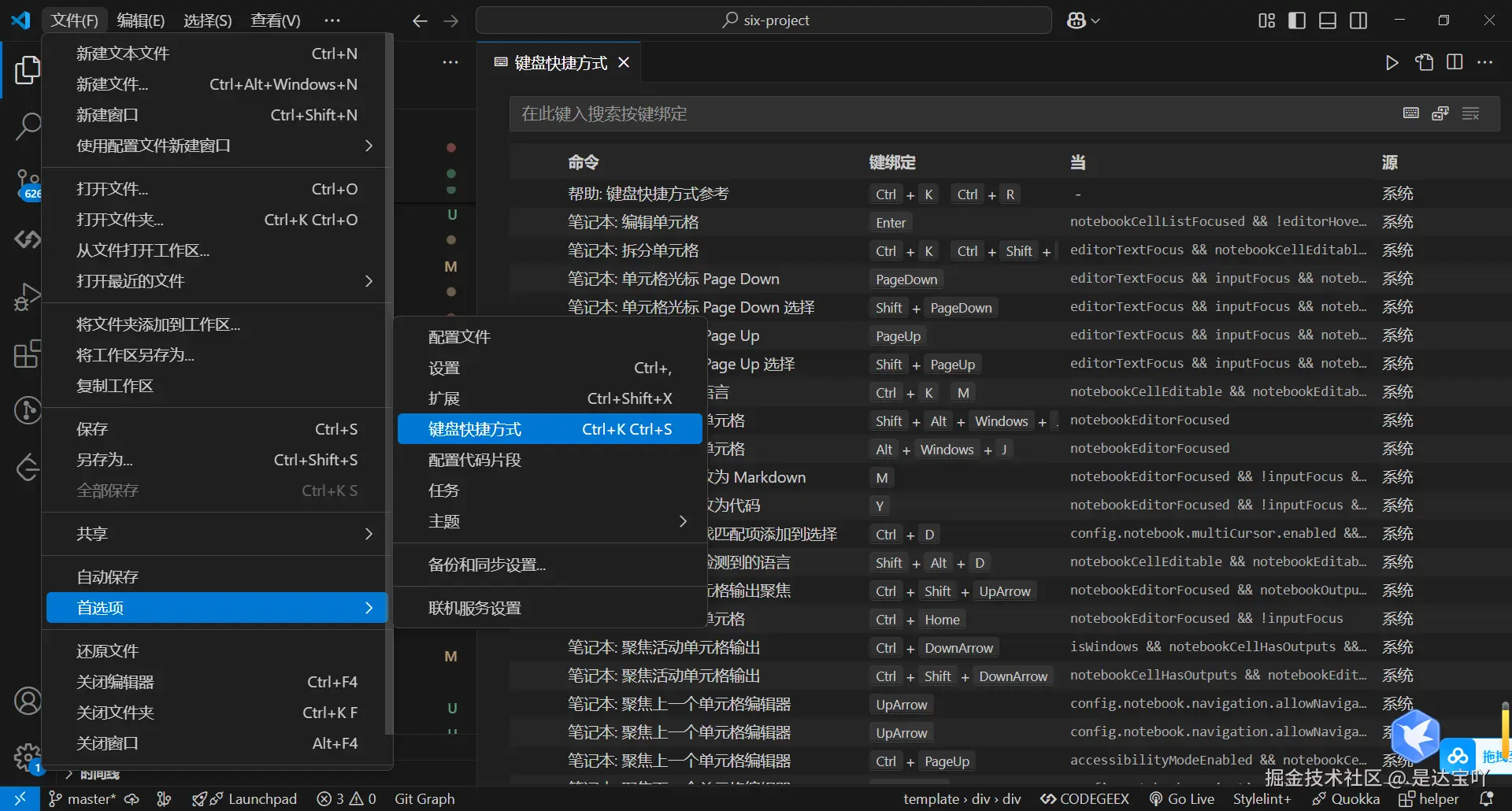The image size is (1512, 811).
Task: Open the 编辑(E) menu
Action: point(142,20)
